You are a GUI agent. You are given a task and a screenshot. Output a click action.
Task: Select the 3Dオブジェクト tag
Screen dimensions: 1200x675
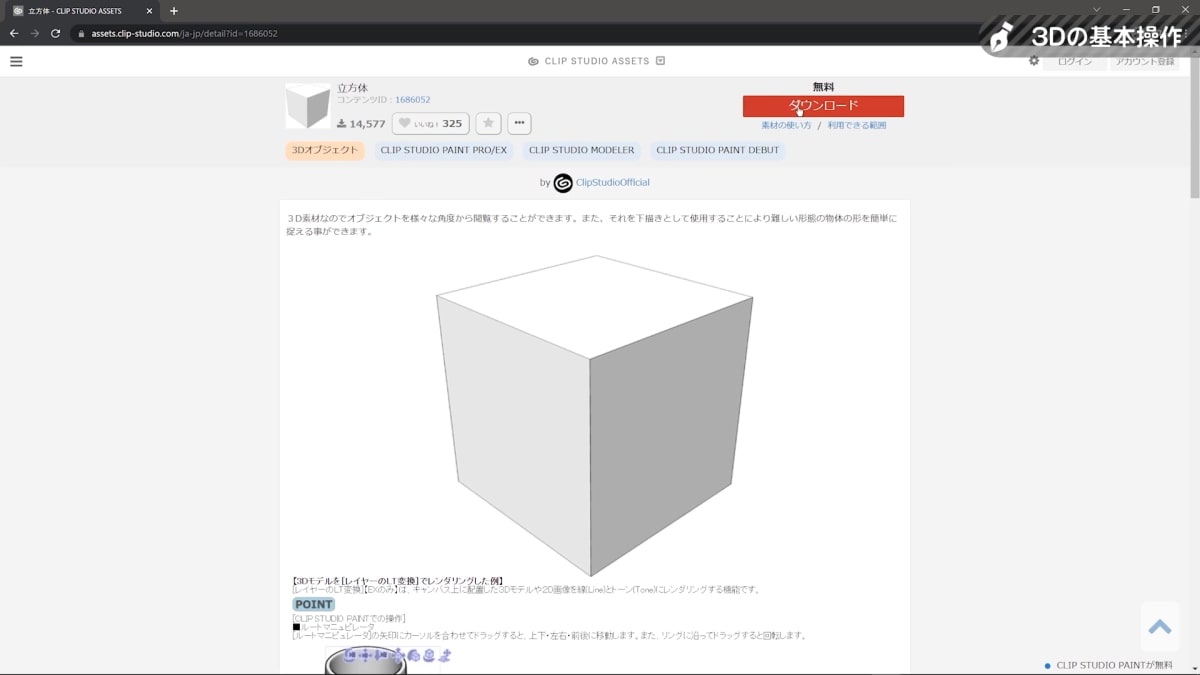[x=325, y=151]
